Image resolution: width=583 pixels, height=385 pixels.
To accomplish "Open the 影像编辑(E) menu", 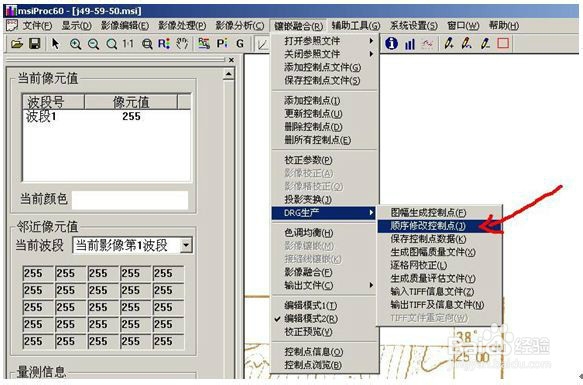I will [125, 26].
